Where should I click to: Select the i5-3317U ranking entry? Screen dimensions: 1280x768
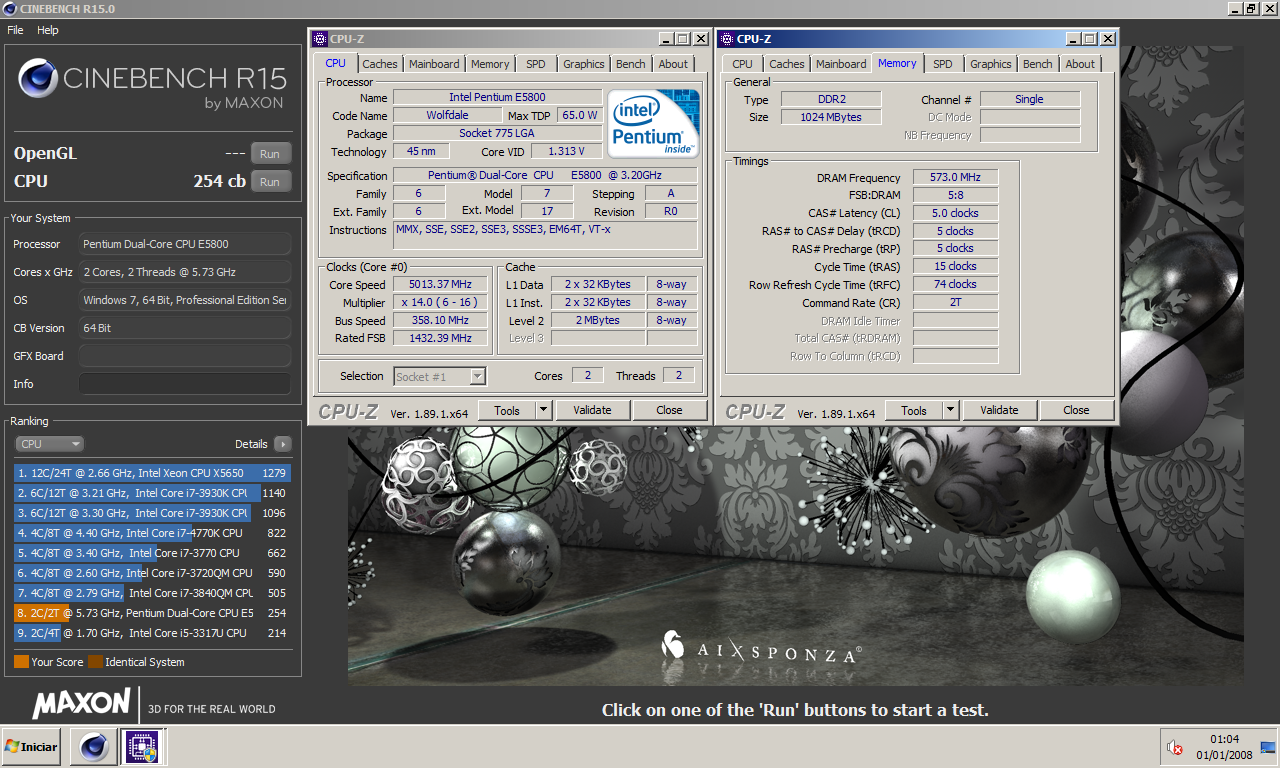pyautogui.click(x=152, y=633)
